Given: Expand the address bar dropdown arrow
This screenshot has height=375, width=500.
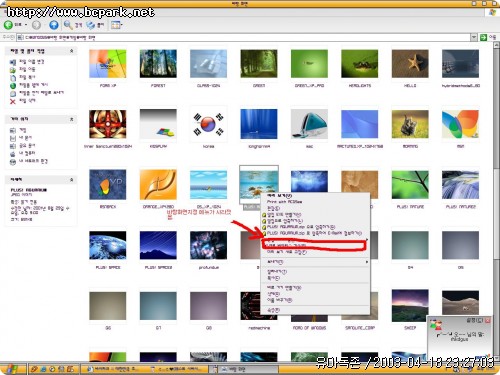Looking at the screenshot, I should [x=473, y=37].
